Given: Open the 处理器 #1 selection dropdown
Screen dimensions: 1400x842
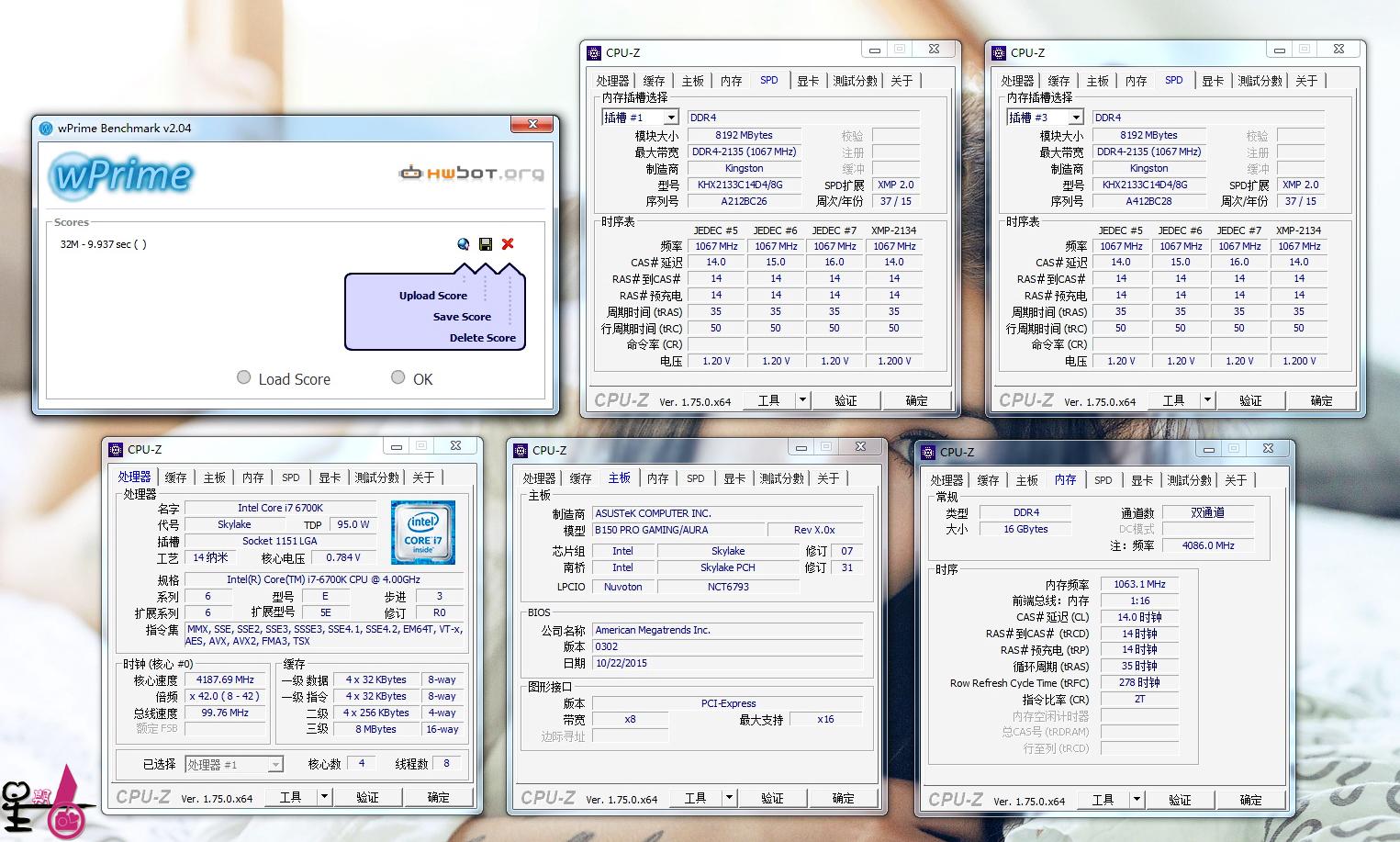Looking at the screenshot, I should (274, 765).
